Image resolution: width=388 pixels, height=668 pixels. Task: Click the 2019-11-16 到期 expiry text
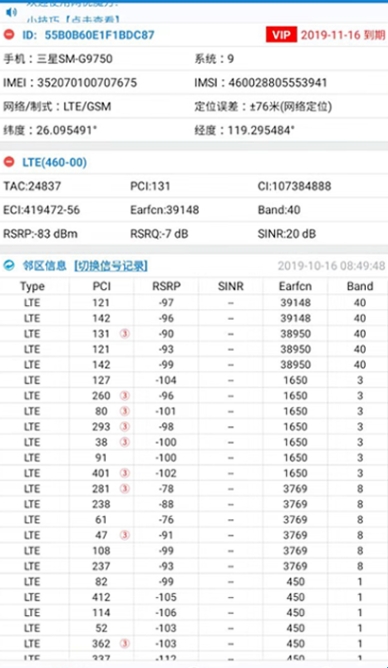pyautogui.click(x=343, y=35)
